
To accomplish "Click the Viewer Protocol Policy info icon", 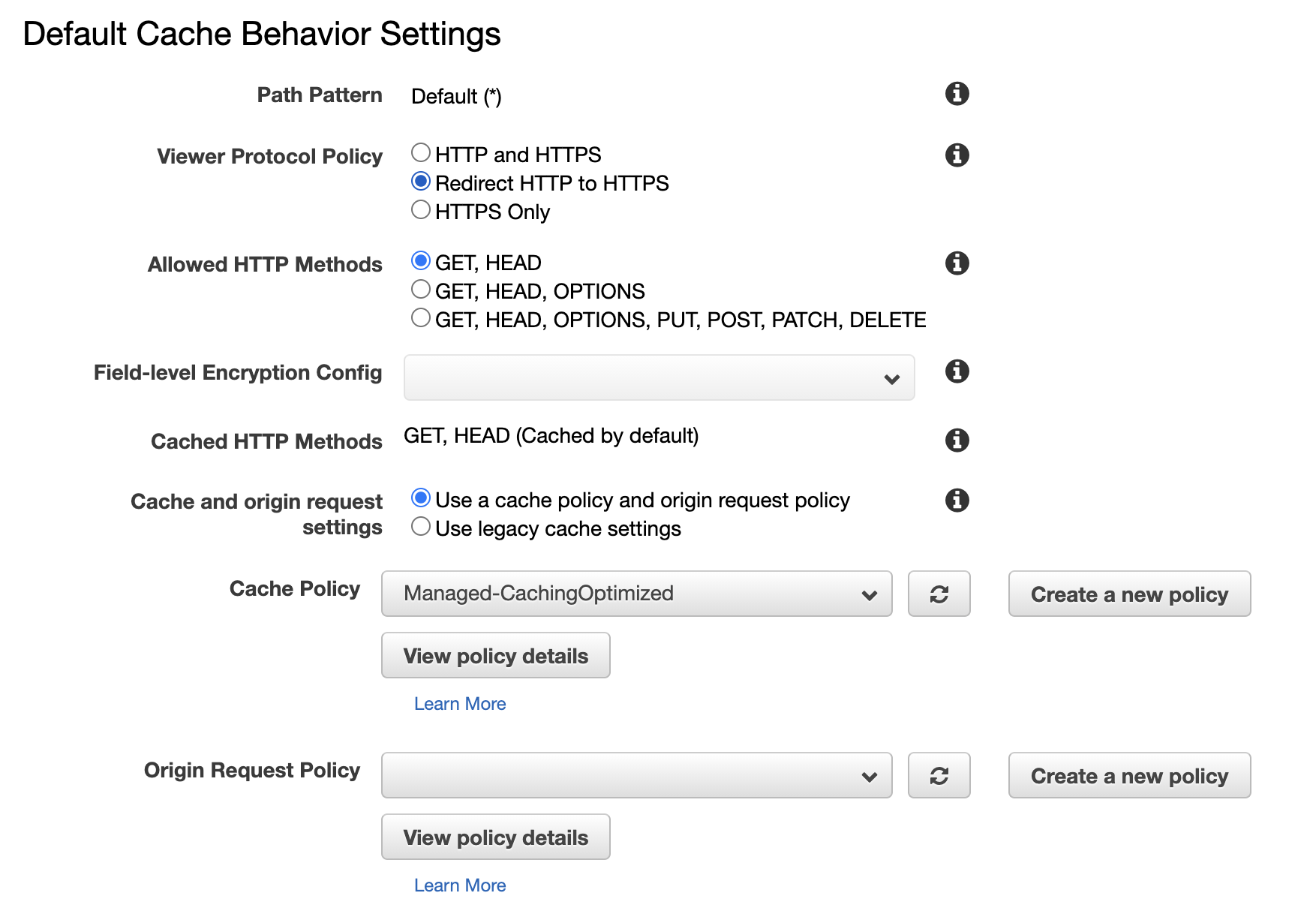I will tap(957, 155).
